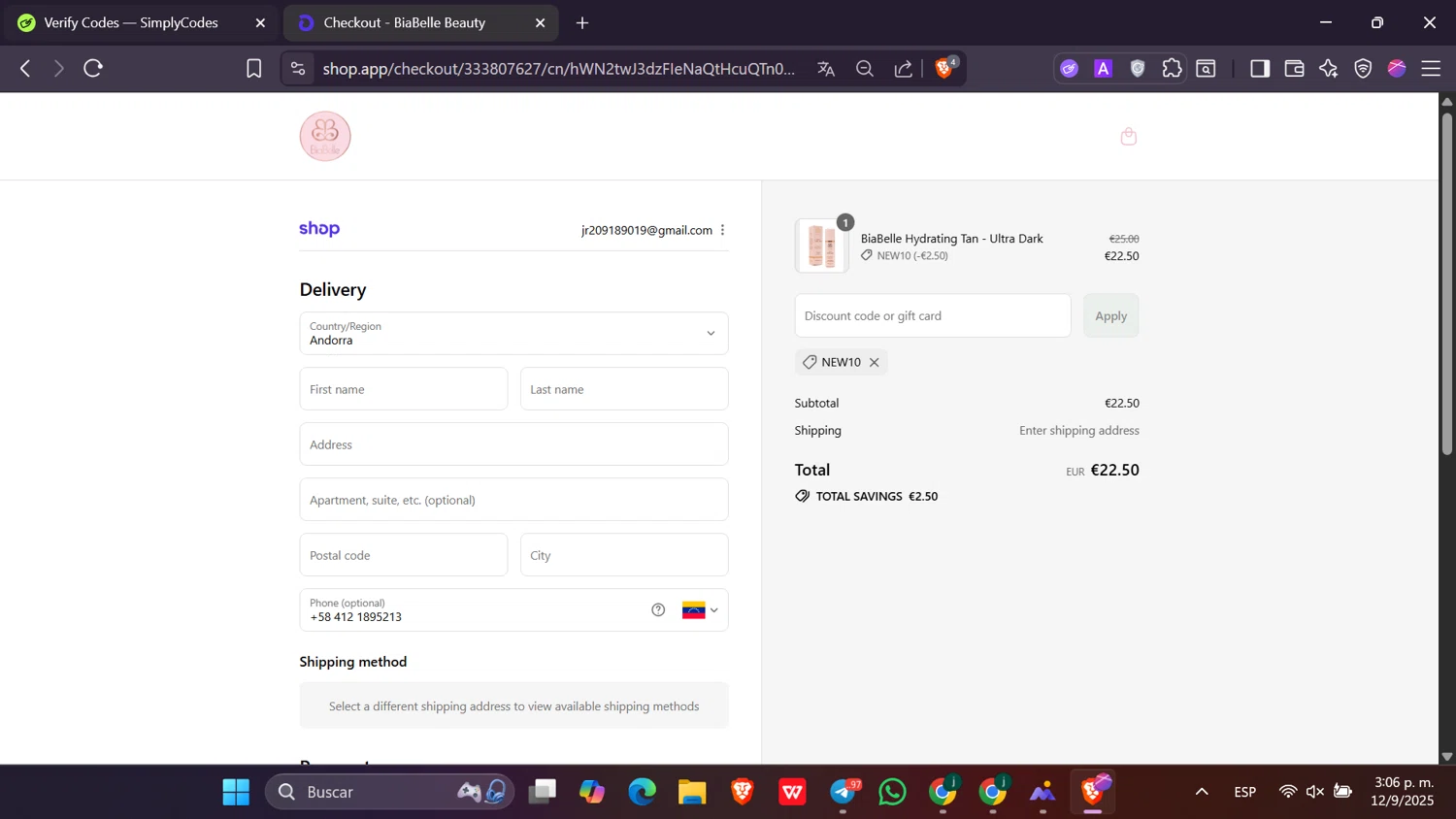Click the translate page icon
This screenshot has width=1456, height=819.
tap(826, 68)
